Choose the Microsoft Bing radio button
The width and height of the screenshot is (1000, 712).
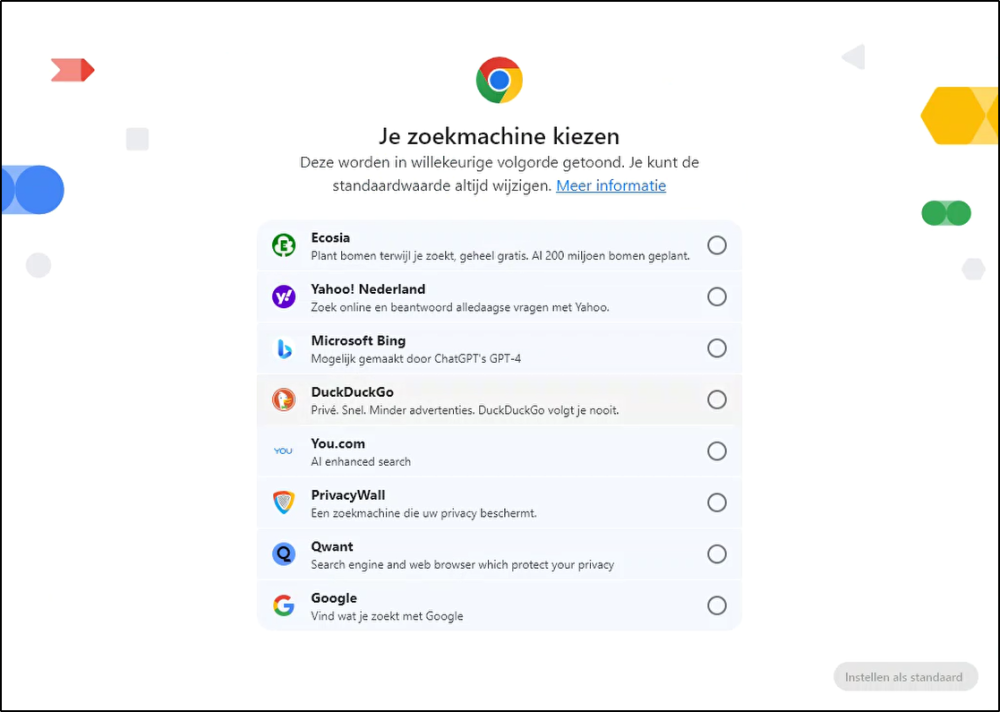[717, 348]
